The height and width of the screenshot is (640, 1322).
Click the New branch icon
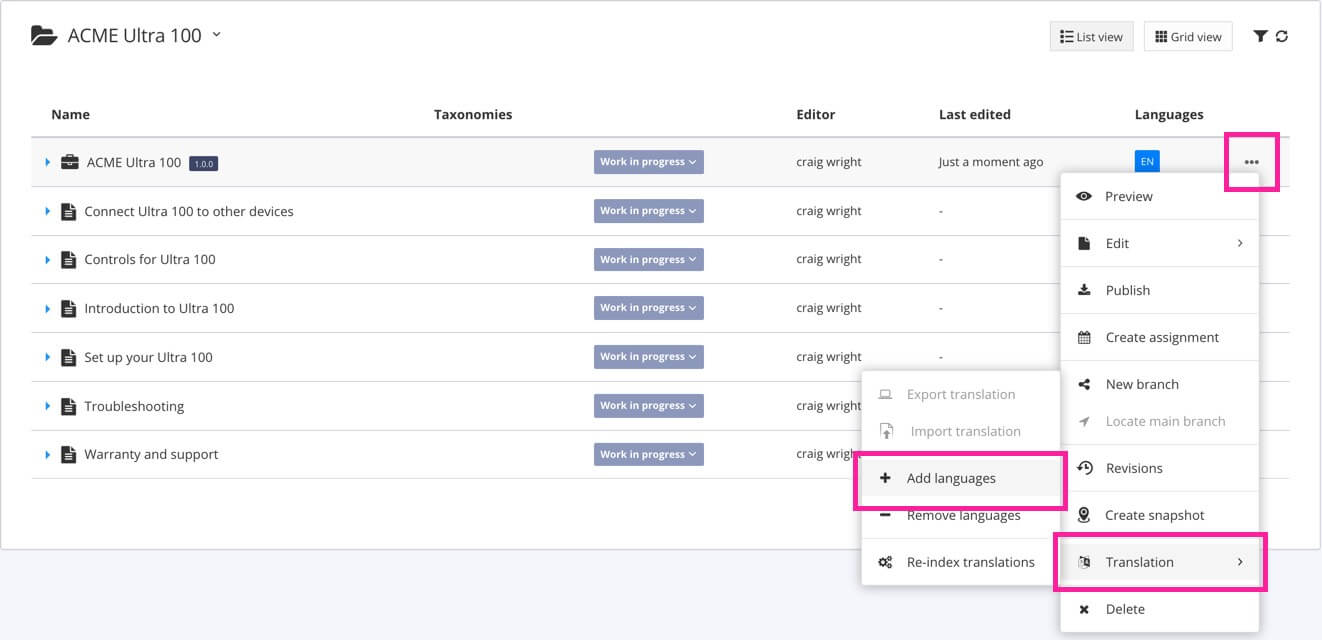[1084, 384]
